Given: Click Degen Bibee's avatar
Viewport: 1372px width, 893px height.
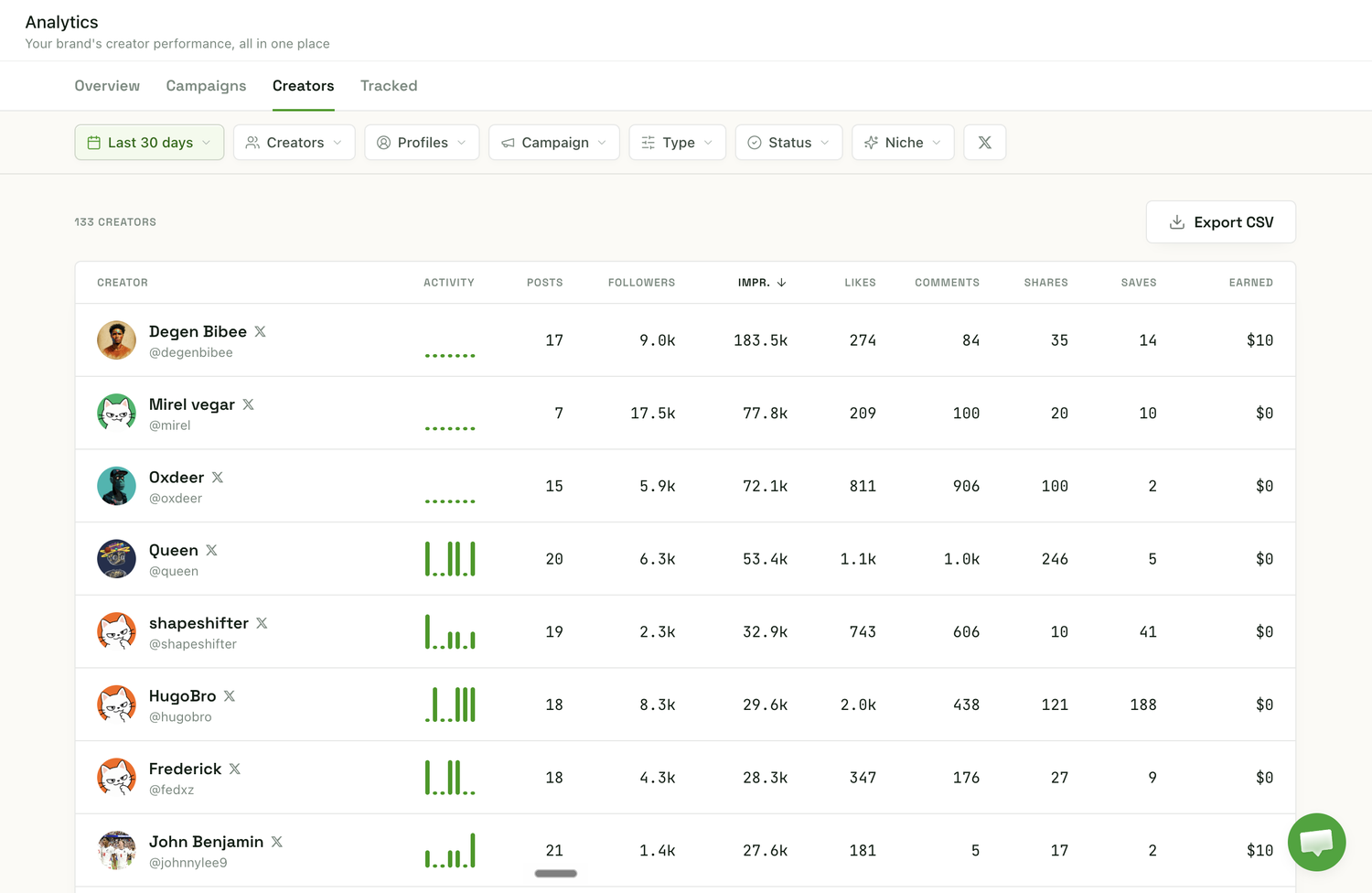Looking at the screenshot, I should [x=116, y=340].
